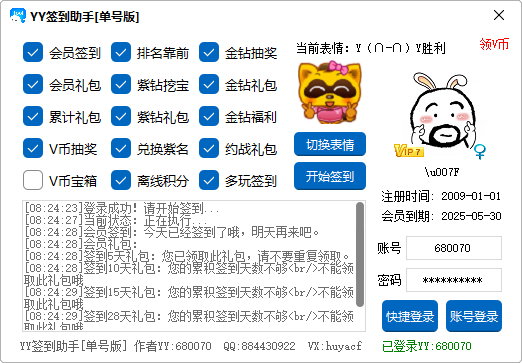Disable the 累计礼包 option
This screenshot has width=522, height=363.
[x=33, y=116]
